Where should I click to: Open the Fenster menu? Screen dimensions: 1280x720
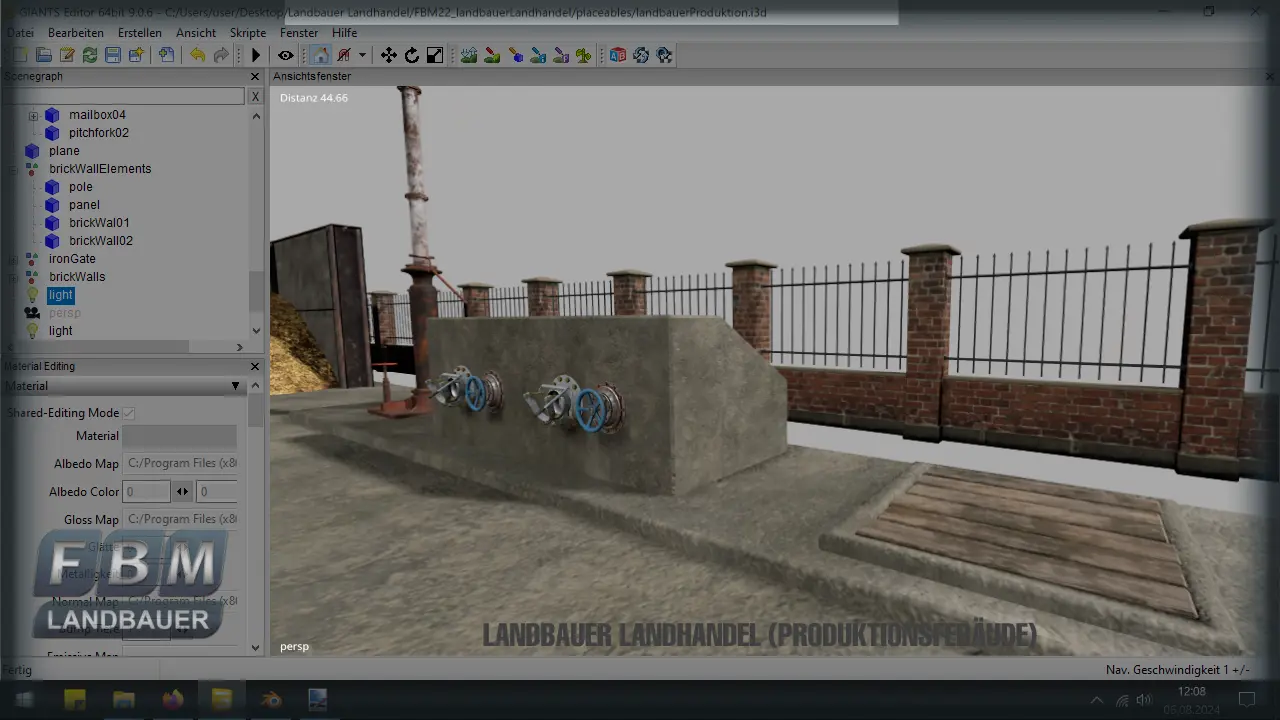coord(299,33)
